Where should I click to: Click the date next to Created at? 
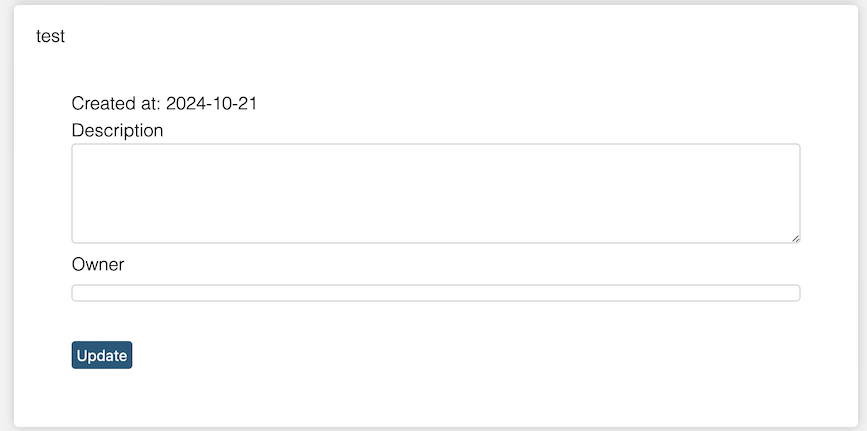pos(211,103)
